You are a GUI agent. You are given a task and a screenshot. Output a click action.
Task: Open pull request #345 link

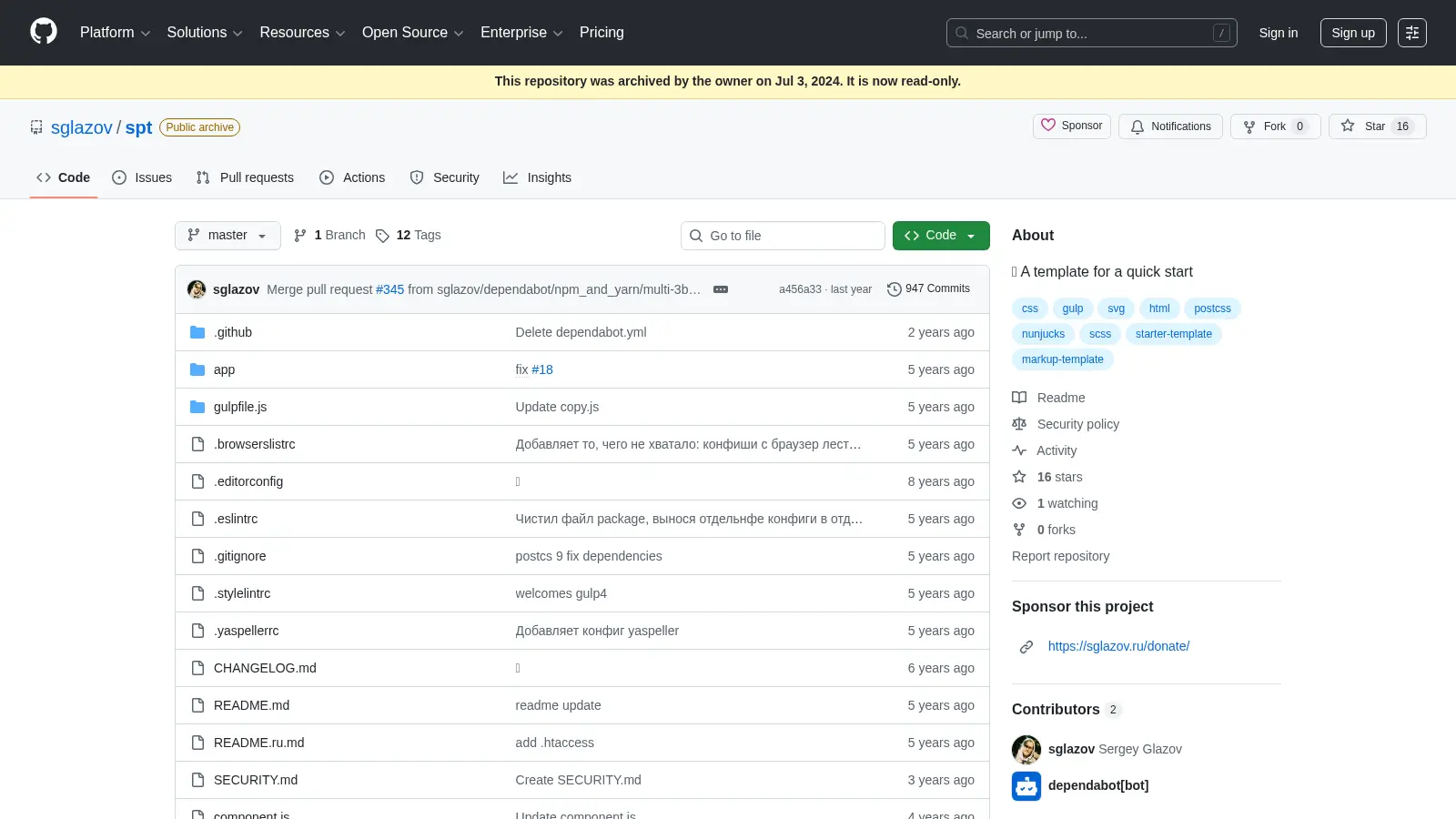click(389, 289)
